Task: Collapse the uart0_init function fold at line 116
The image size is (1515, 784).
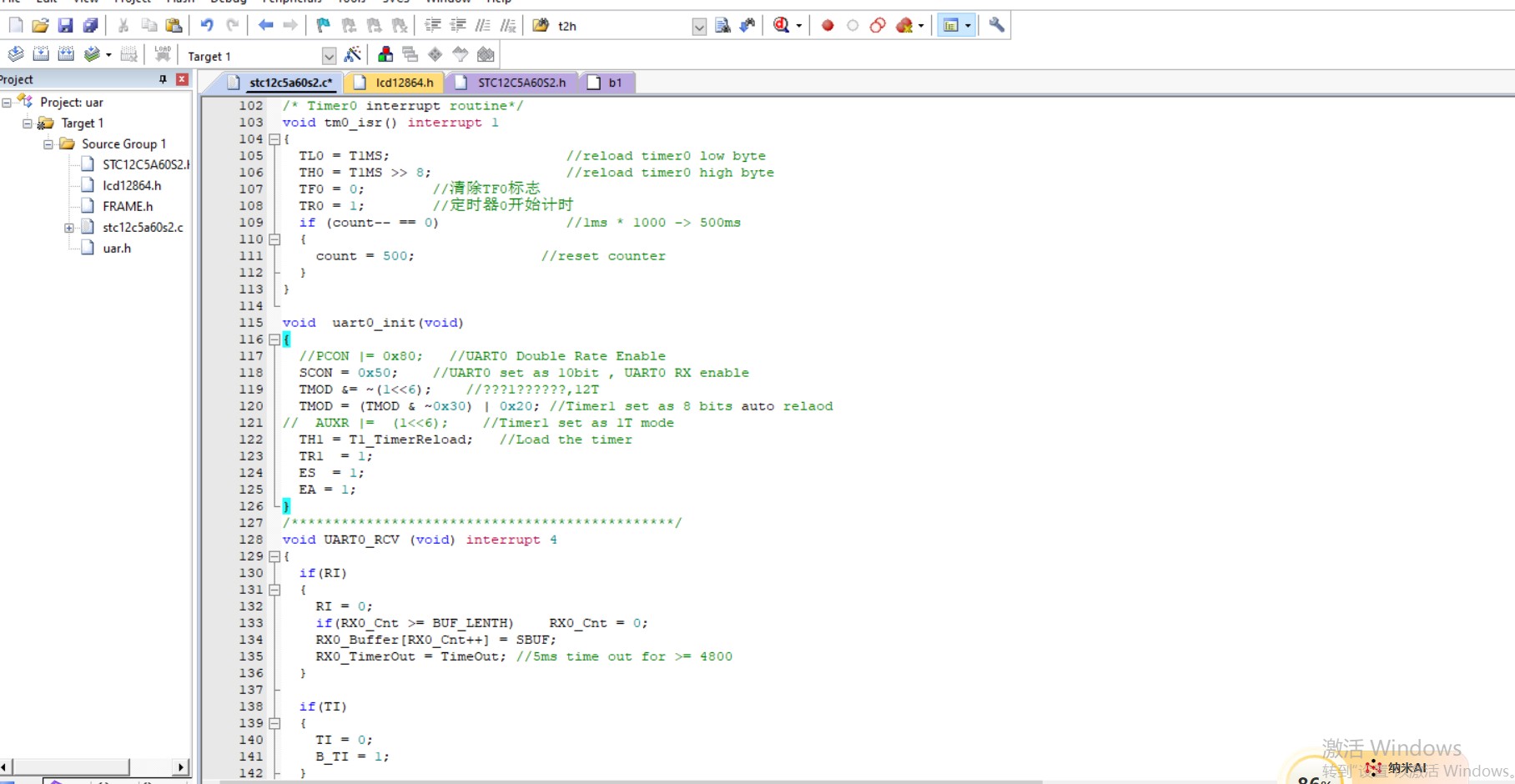Action: pos(274,339)
